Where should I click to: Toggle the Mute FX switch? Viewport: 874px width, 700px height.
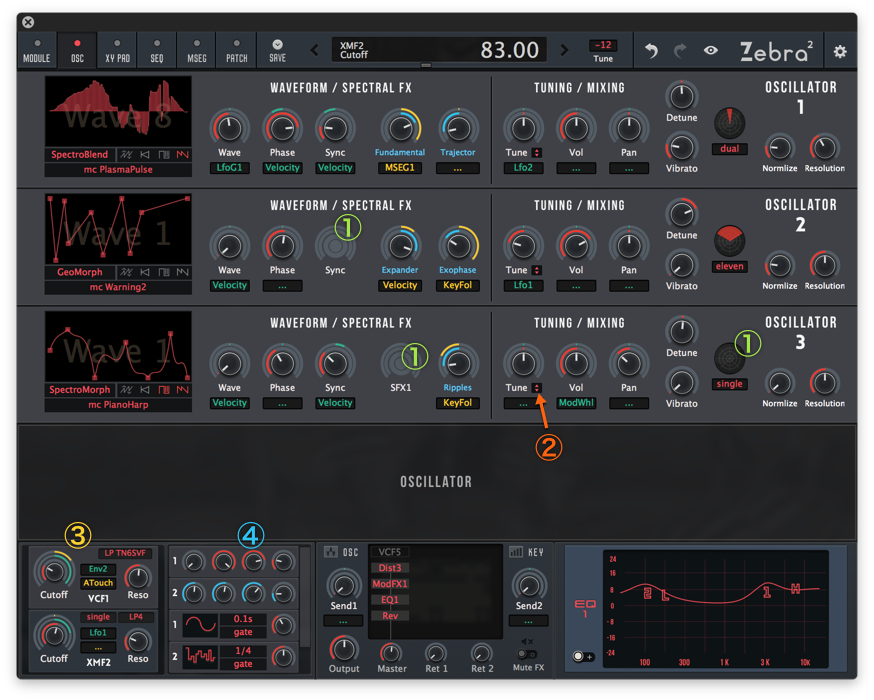click(527, 654)
